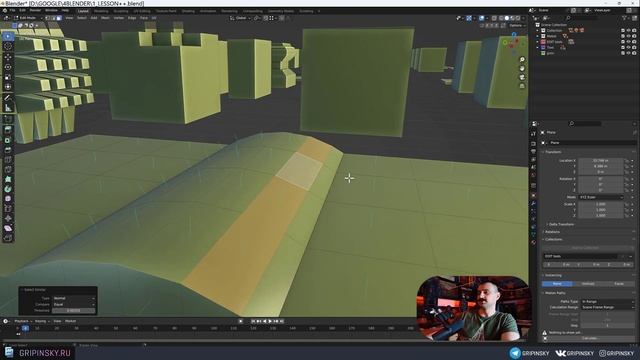
Task: Expand the Delta Transform panel
Action: coord(561,224)
